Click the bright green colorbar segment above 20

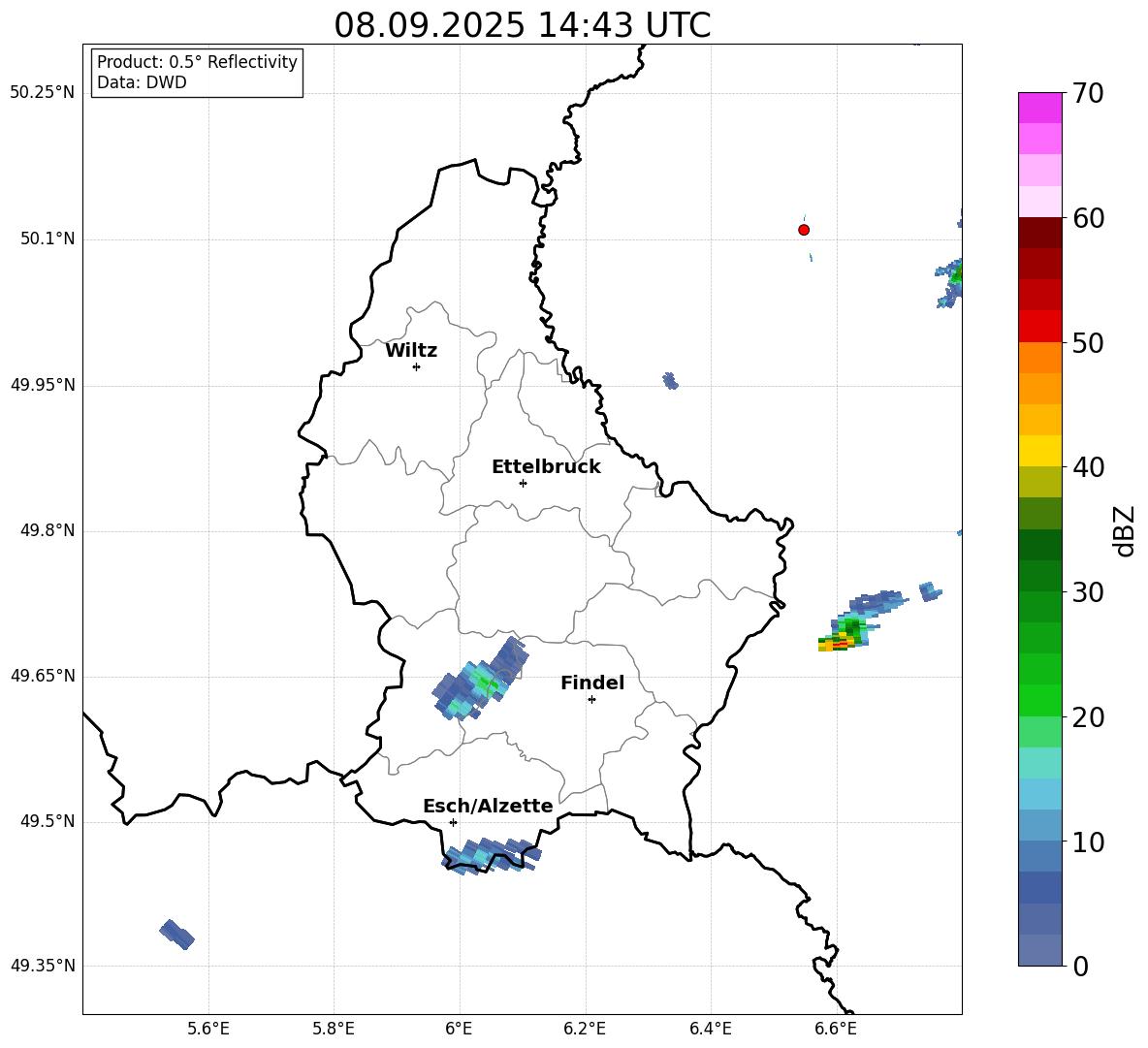point(1040,700)
